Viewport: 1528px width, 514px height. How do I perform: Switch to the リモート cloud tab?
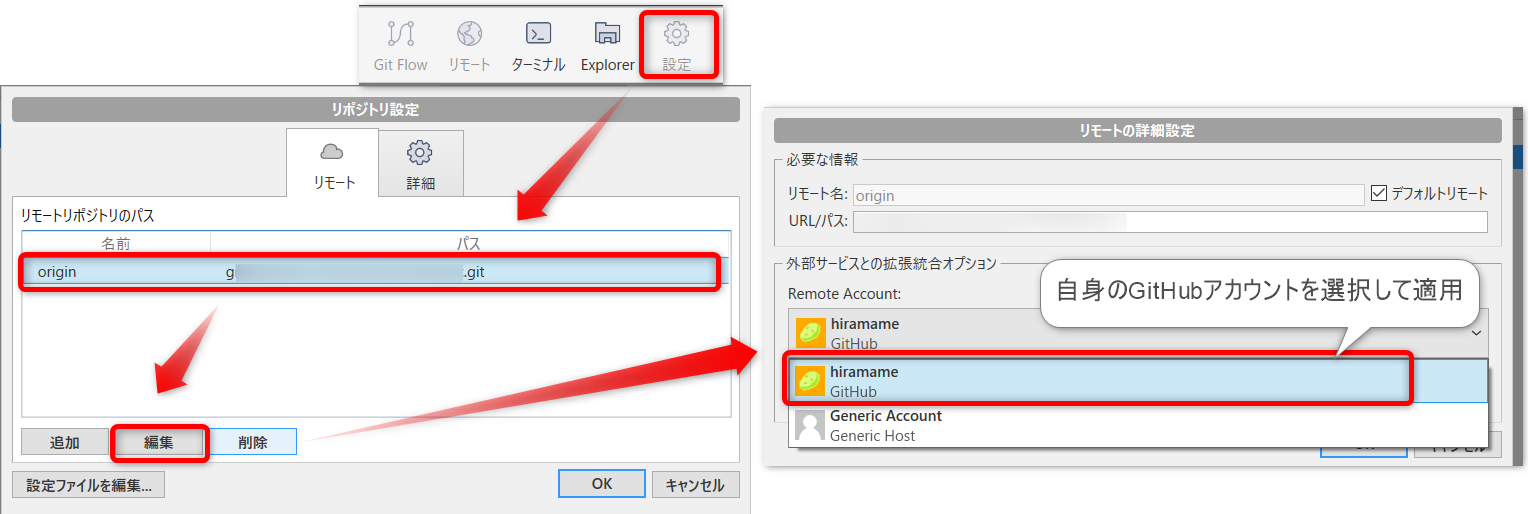[331, 164]
